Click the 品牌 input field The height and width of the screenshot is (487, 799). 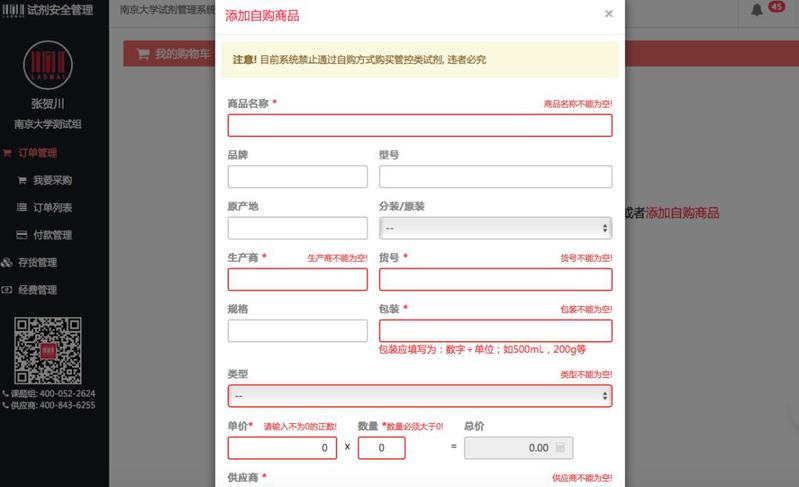(x=297, y=177)
